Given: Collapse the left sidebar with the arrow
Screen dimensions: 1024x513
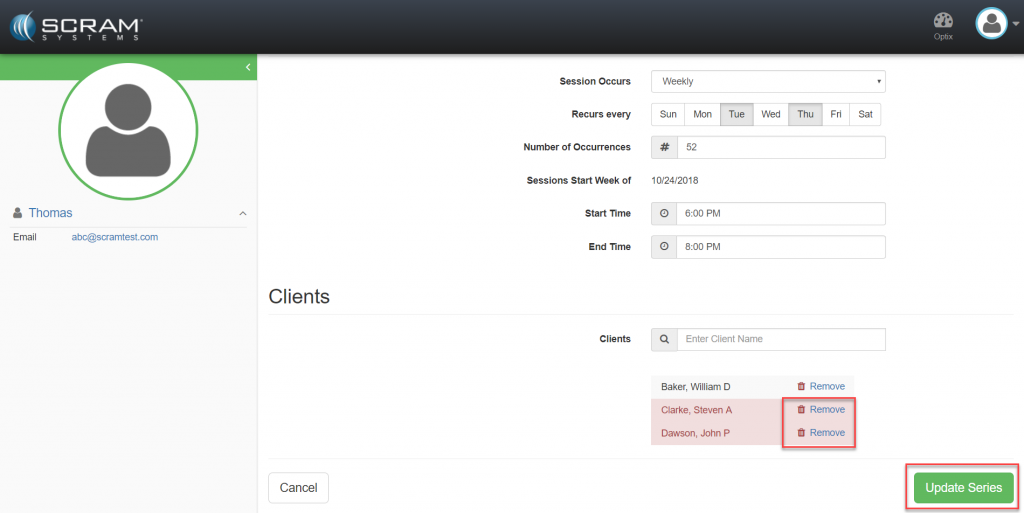Looking at the screenshot, I should (x=247, y=67).
